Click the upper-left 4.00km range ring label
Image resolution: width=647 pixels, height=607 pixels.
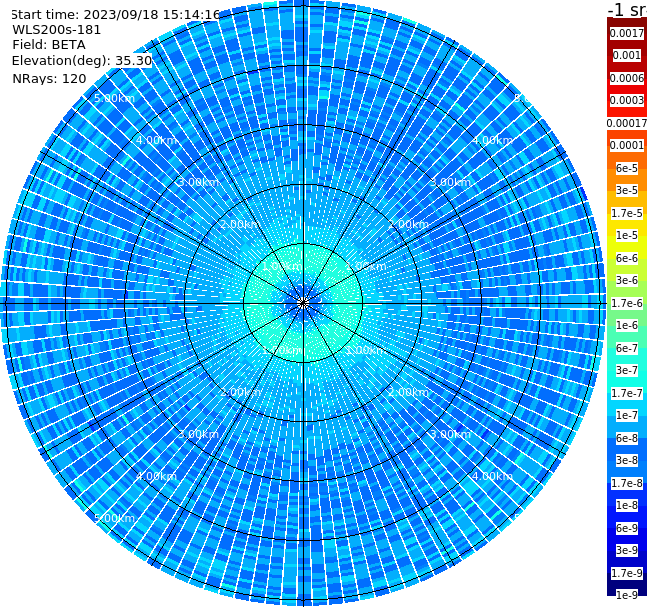point(156,140)
